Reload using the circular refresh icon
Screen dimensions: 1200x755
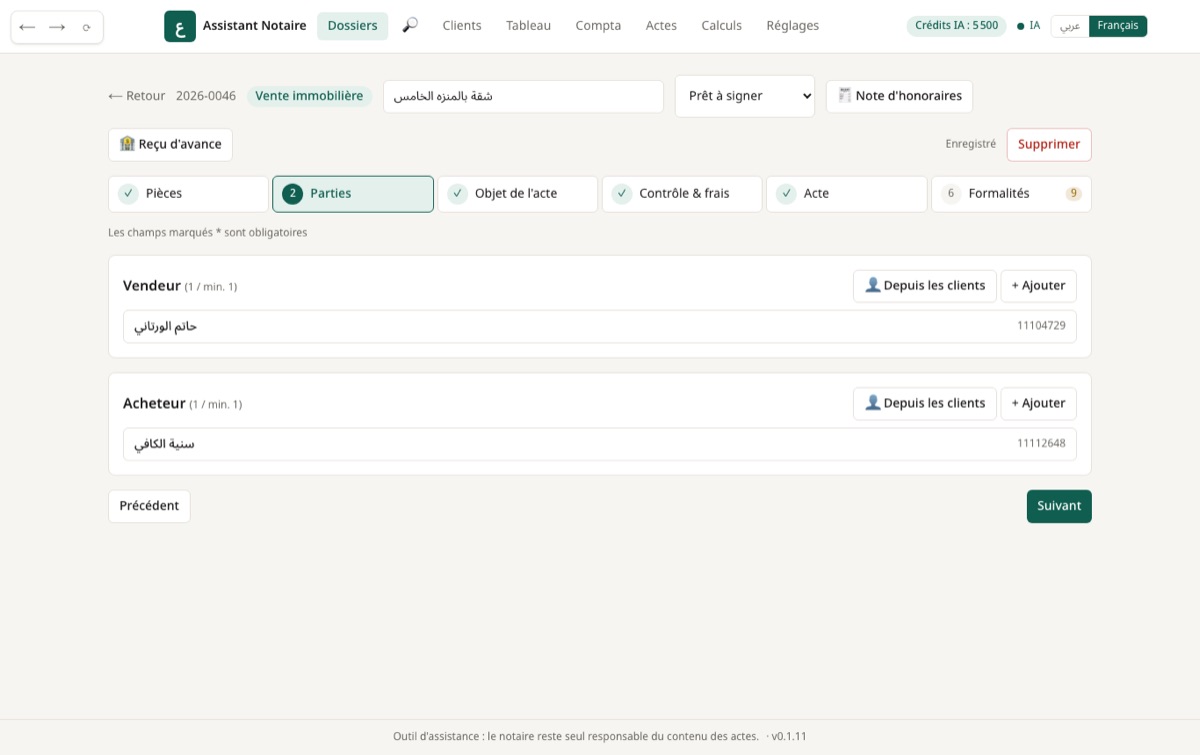pos(87,27)
